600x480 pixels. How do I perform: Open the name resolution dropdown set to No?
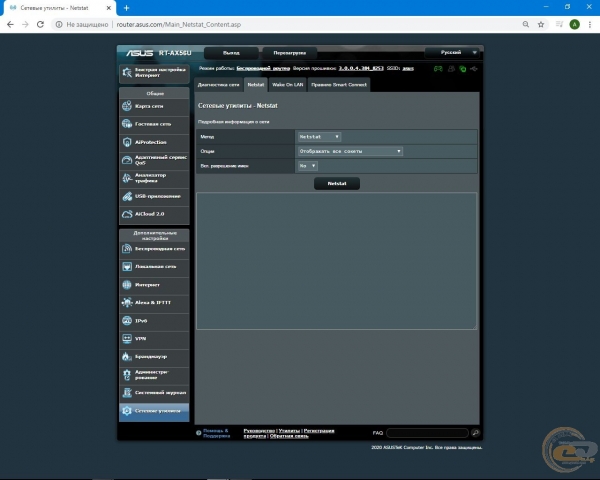[308, 166]
